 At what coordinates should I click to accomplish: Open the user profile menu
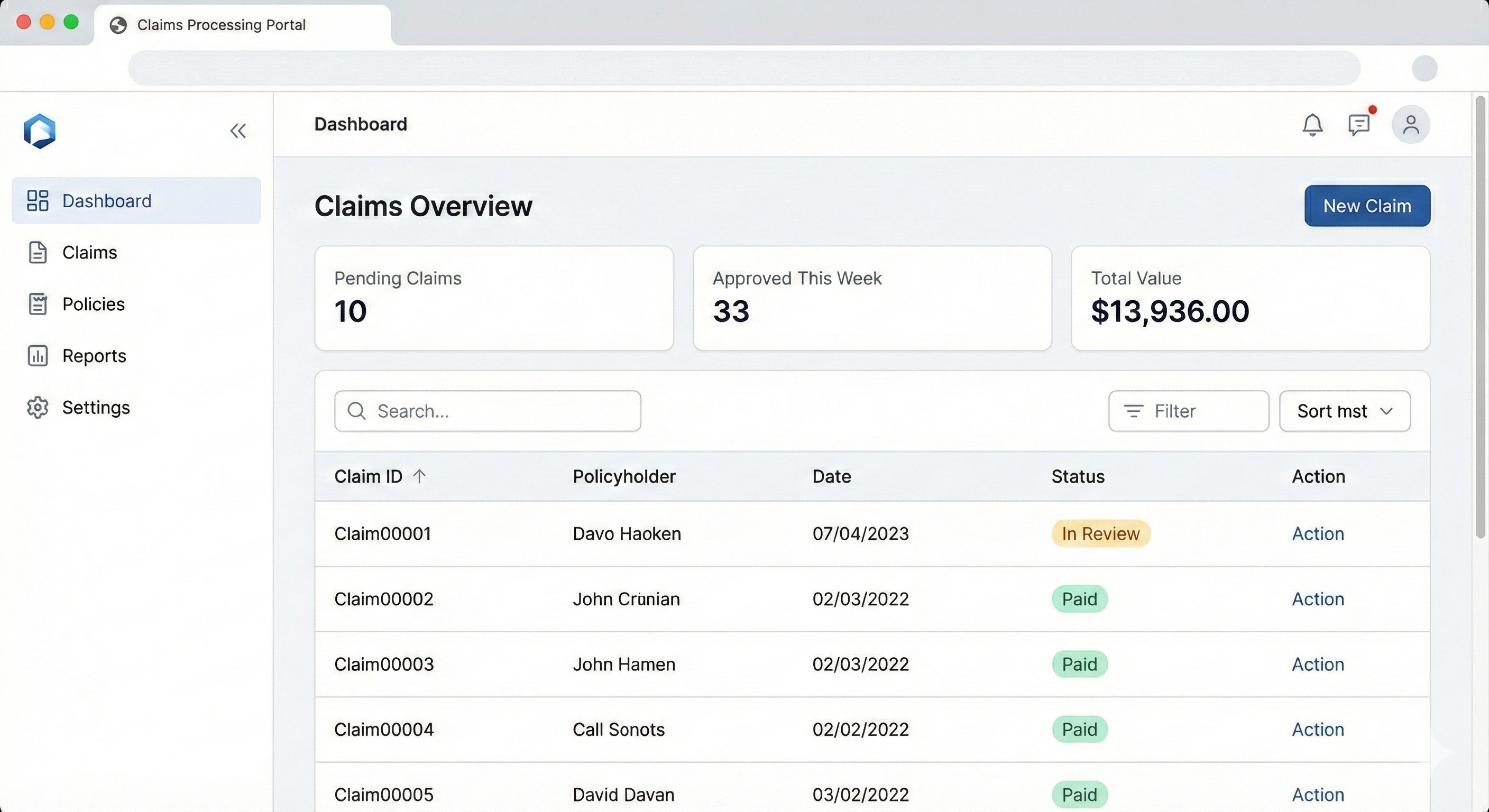point(1410,124)
